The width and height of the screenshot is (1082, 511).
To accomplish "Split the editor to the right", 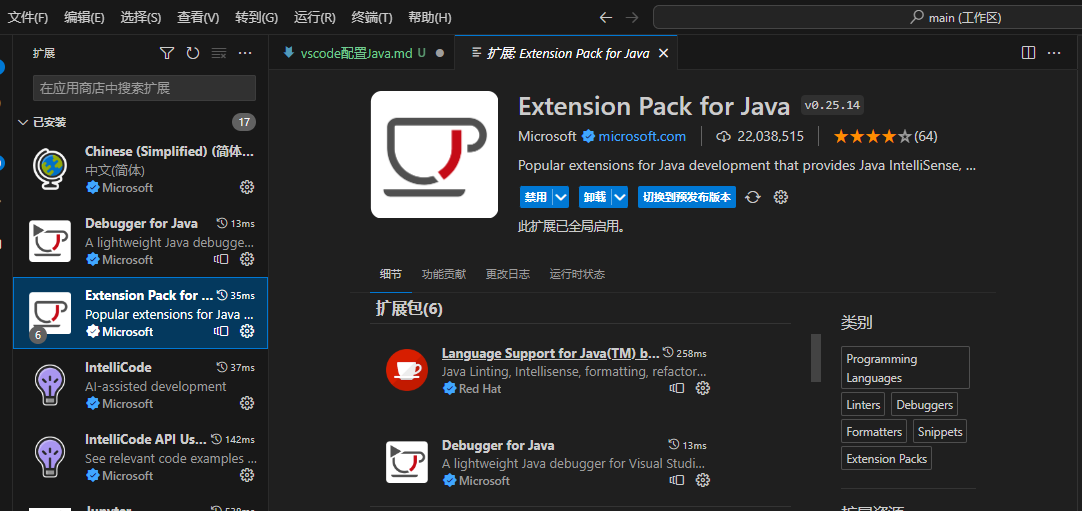I will pos(1028,53).
